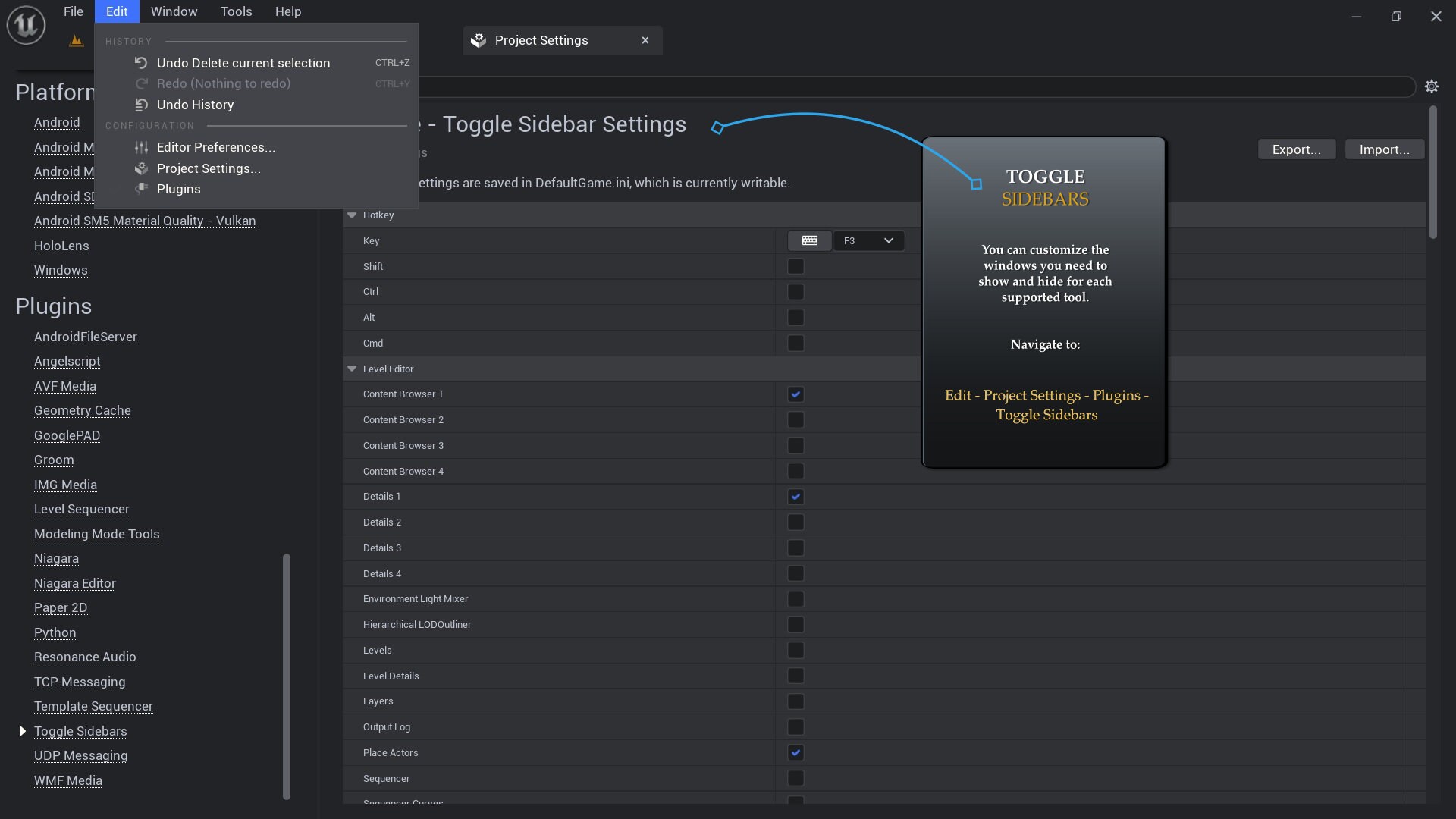Click the cube icon on the Project Settings tab
The image size is (1456, 819).
coord(478,40)
